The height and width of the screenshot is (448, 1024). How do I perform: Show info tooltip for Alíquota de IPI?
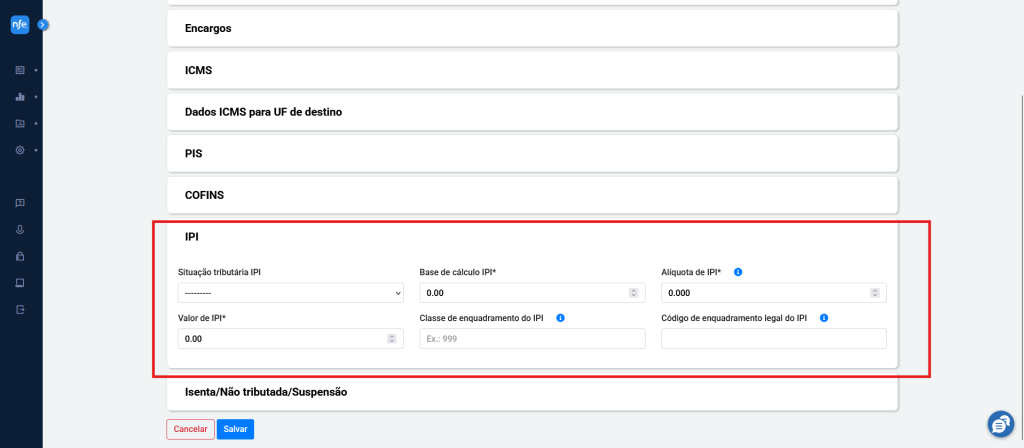tap(738, 272)
